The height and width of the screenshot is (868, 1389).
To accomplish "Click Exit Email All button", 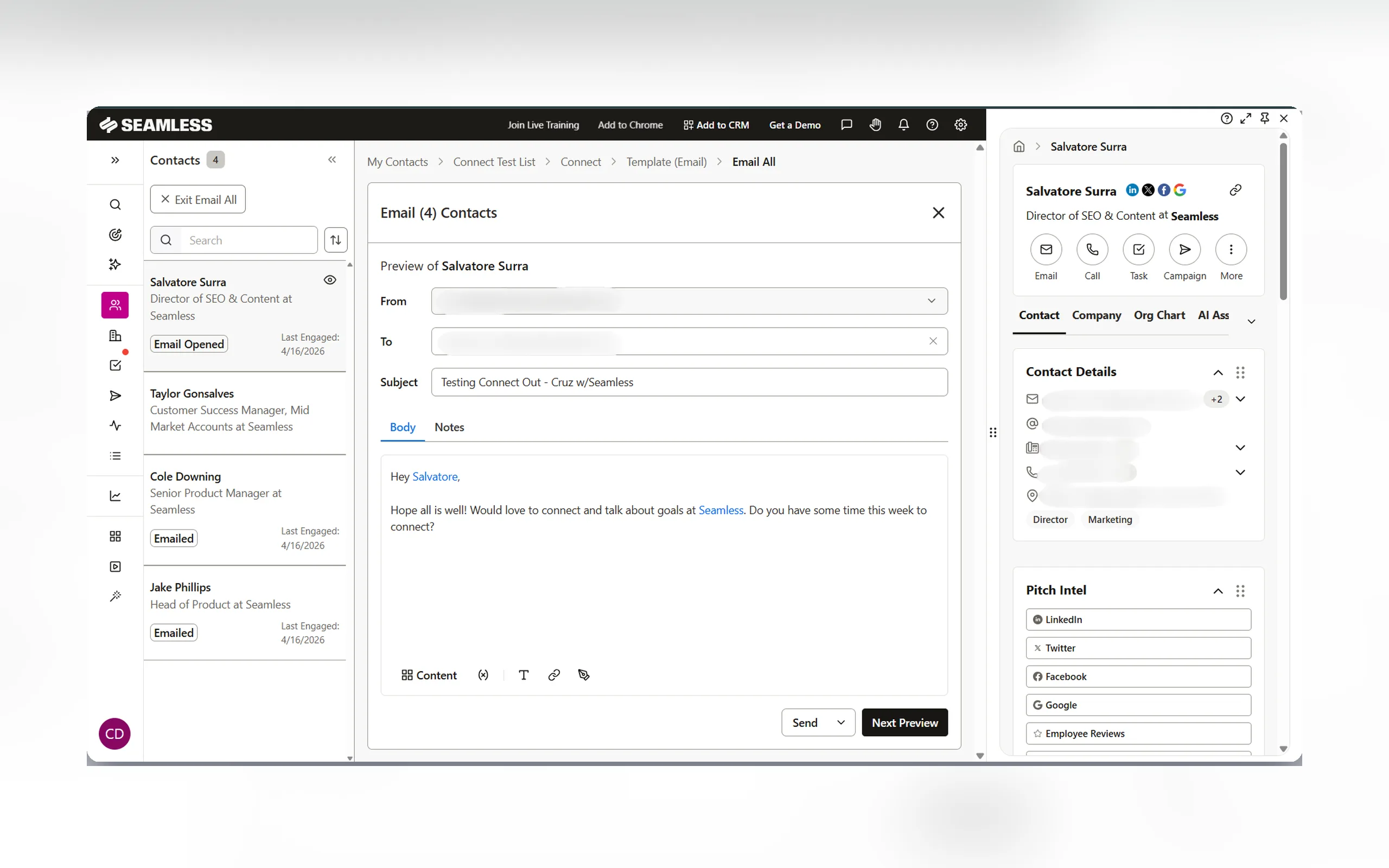I will (x=198, y=199).
